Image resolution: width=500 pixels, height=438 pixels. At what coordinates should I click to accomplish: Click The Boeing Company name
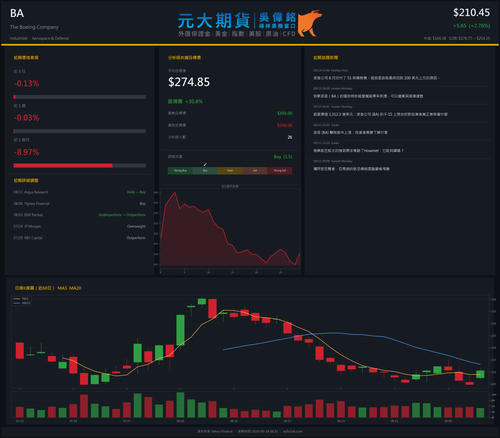pyautogui.click(x=34, y=27)
